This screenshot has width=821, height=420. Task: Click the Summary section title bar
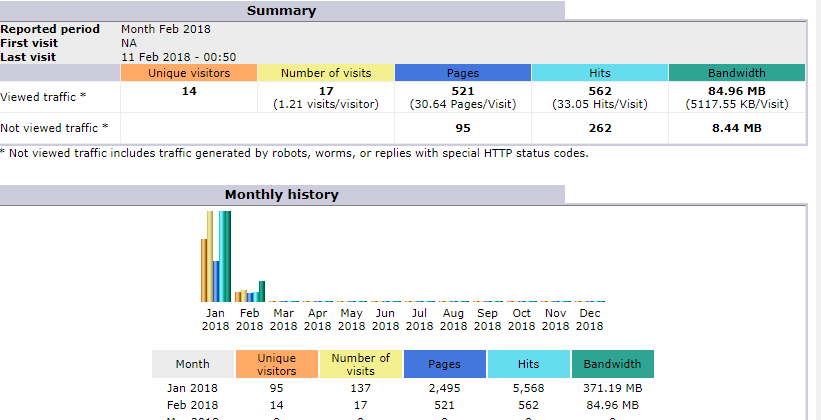tap(281, 11)
